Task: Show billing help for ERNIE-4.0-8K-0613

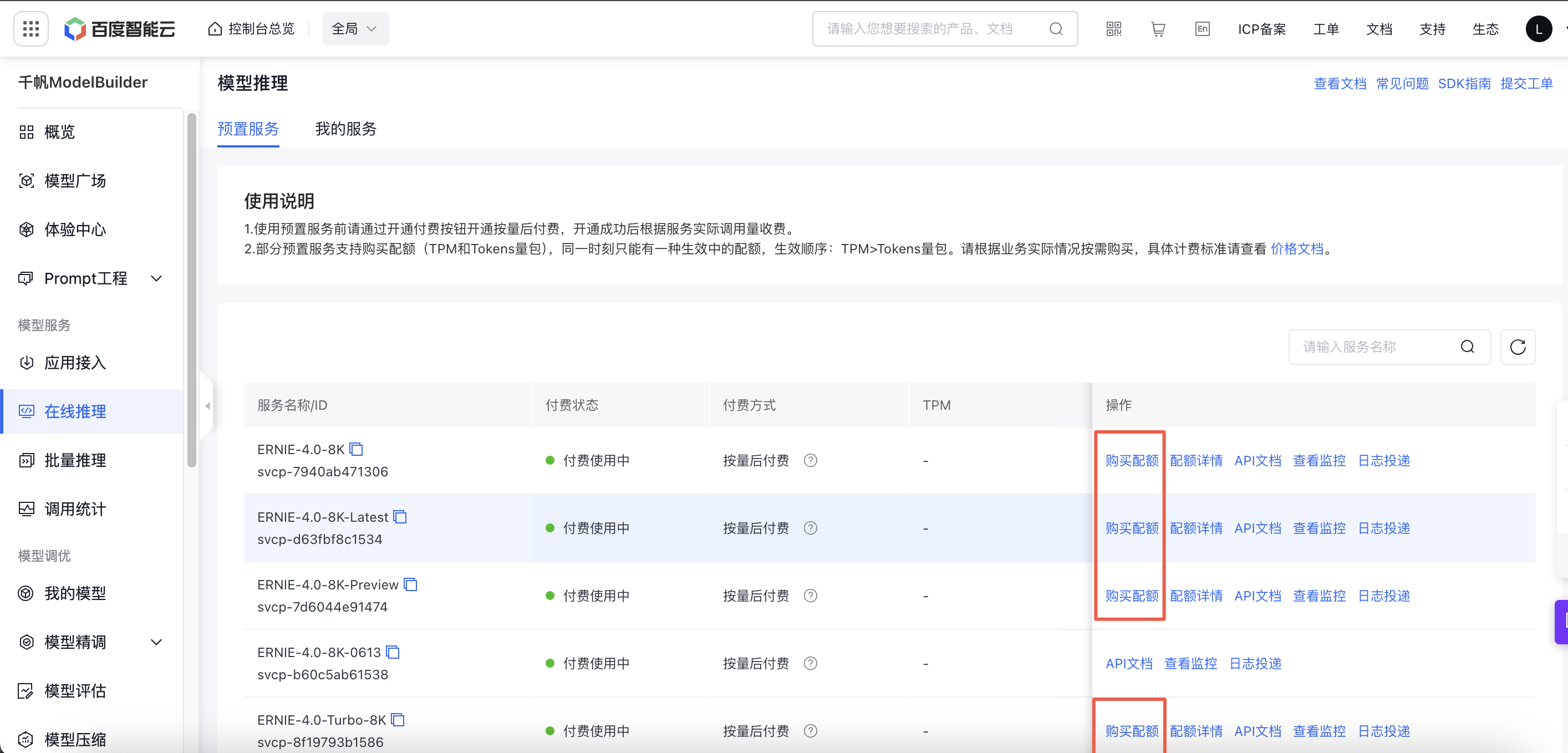Action: [810, 663]
